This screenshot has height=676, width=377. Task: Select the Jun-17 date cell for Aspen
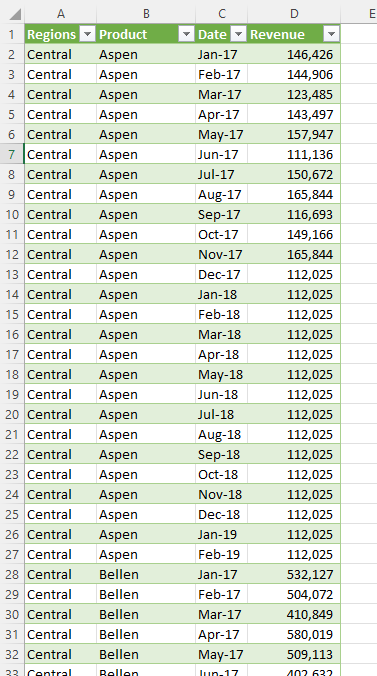pos(221,154)
